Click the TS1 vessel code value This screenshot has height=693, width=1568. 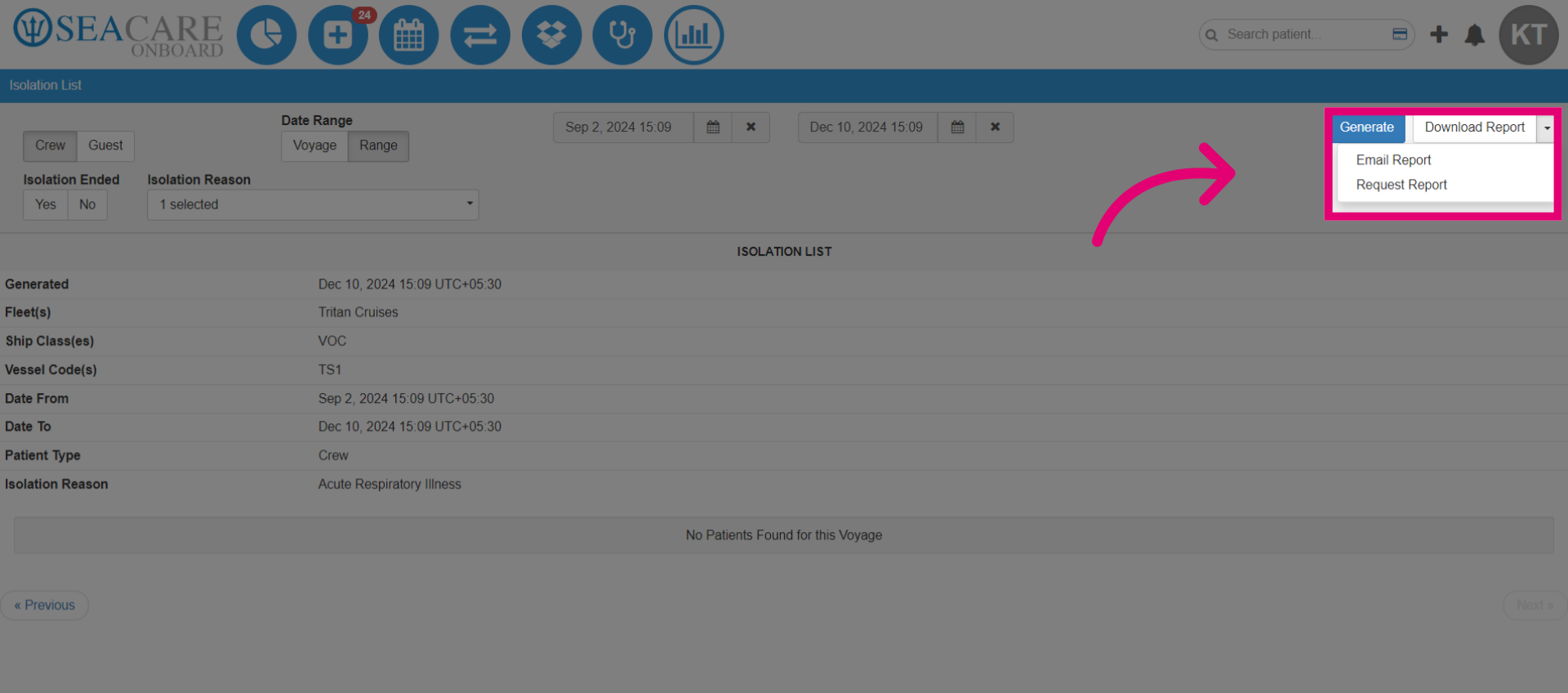pyautogui.click(x=330, y=370)
